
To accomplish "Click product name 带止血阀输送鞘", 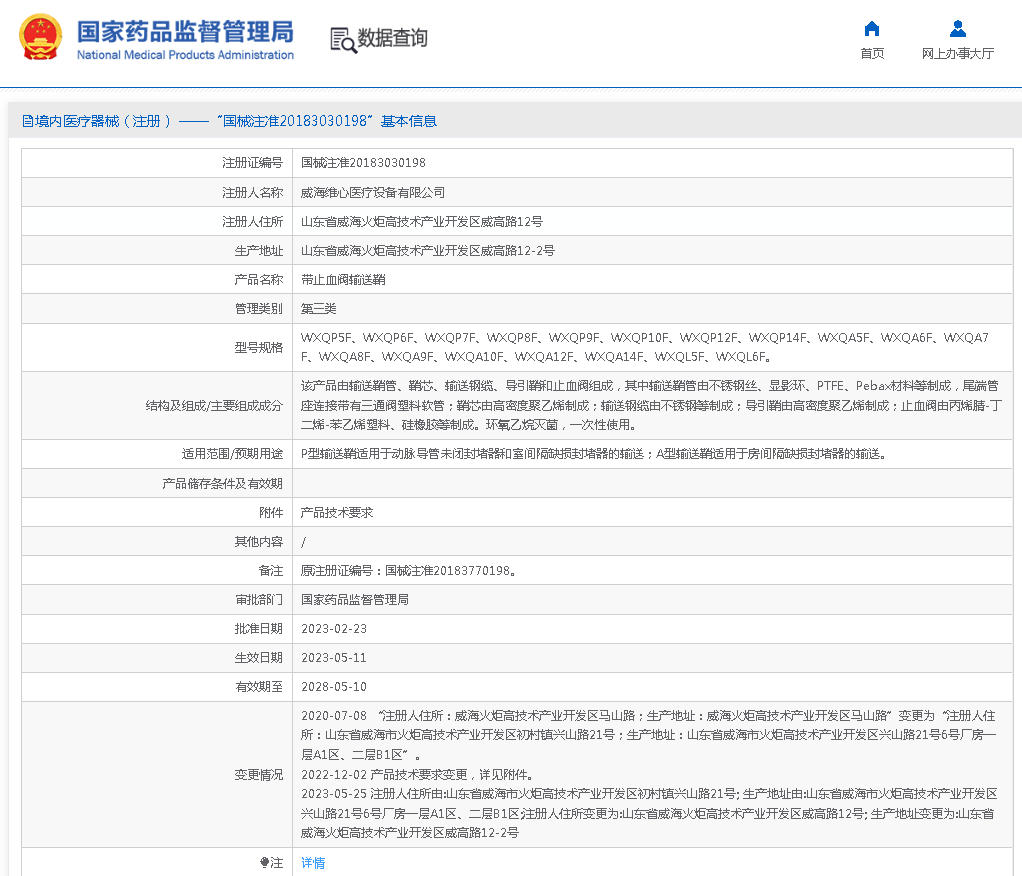I will (x=343, y=280).
